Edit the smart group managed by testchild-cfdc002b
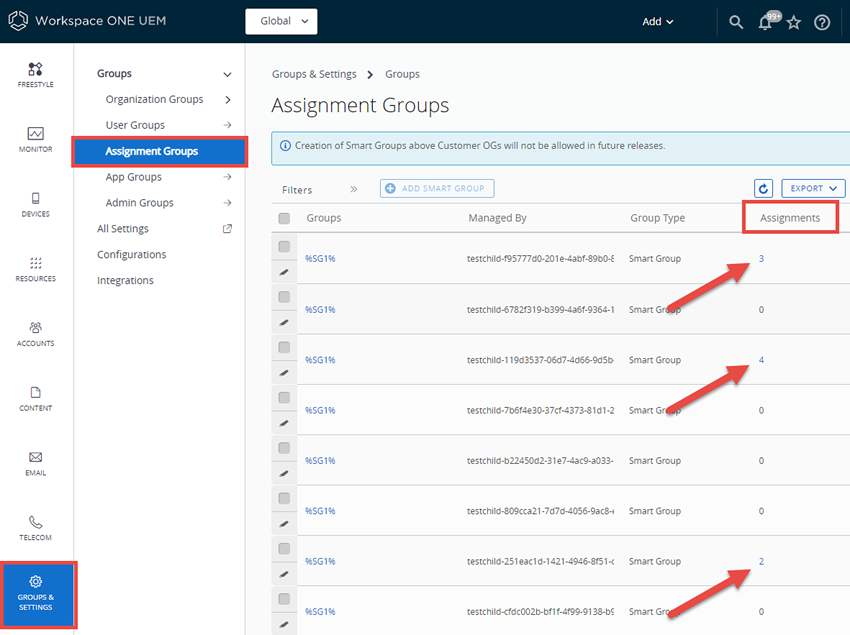The image size is (850, 635). (284, 625)
